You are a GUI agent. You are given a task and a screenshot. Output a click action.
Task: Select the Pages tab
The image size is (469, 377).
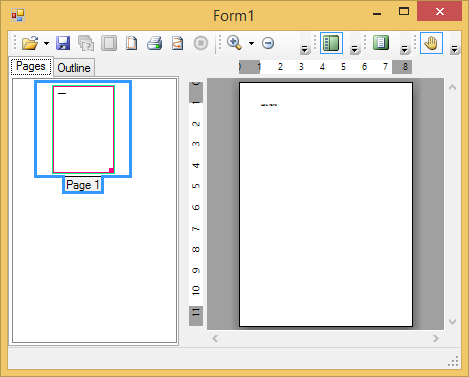tap(31, 66)
